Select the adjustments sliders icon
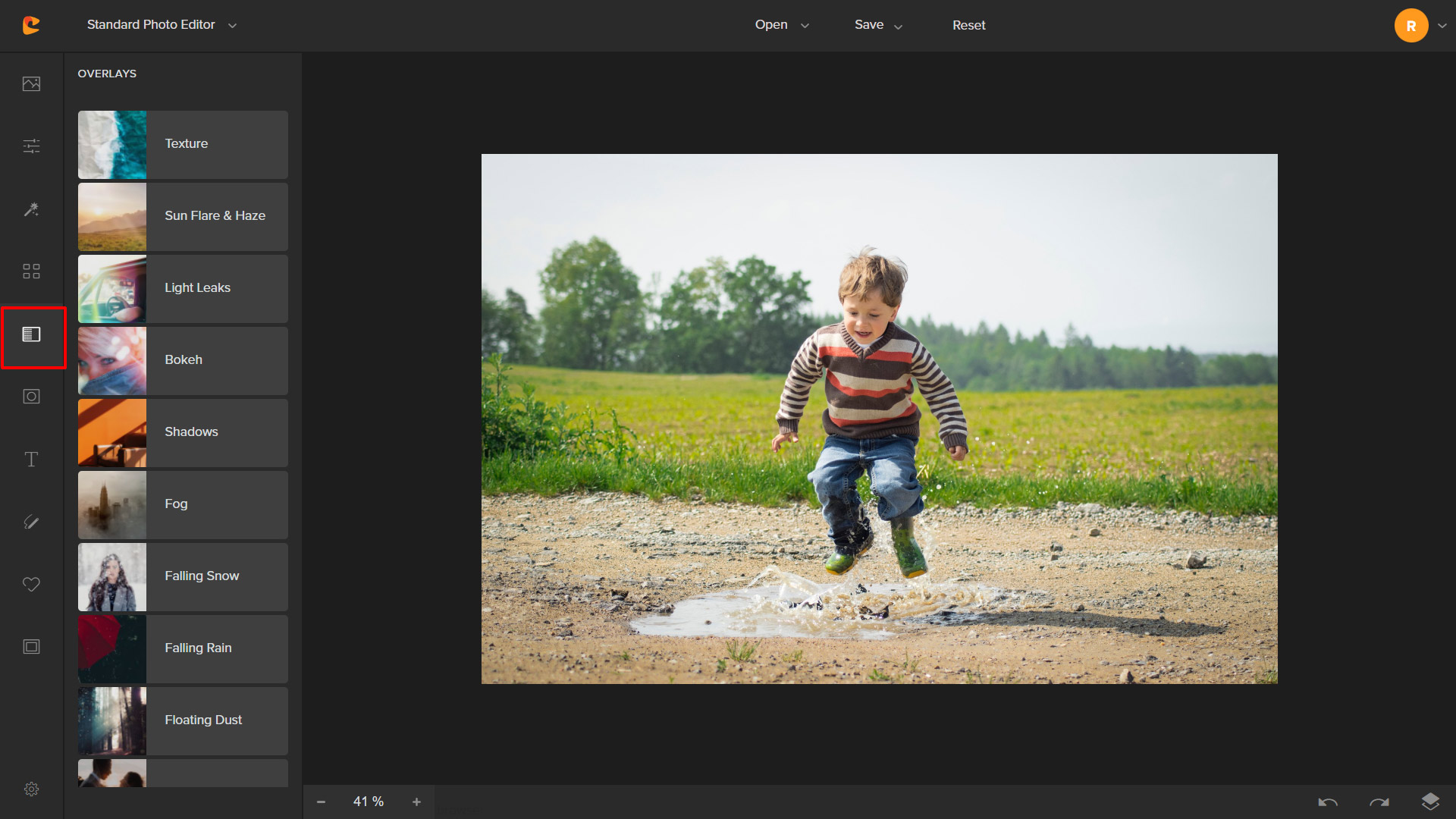 click(31, 146)
